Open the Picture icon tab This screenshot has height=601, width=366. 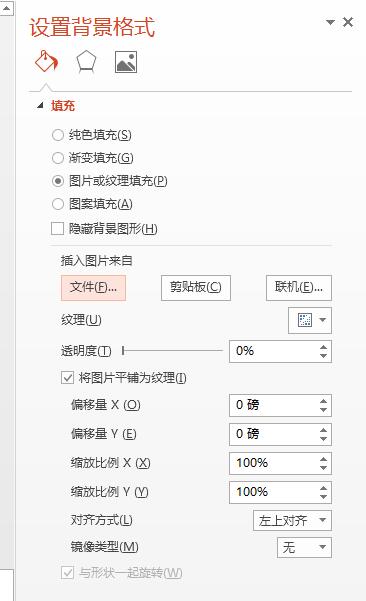click(126, 62)
